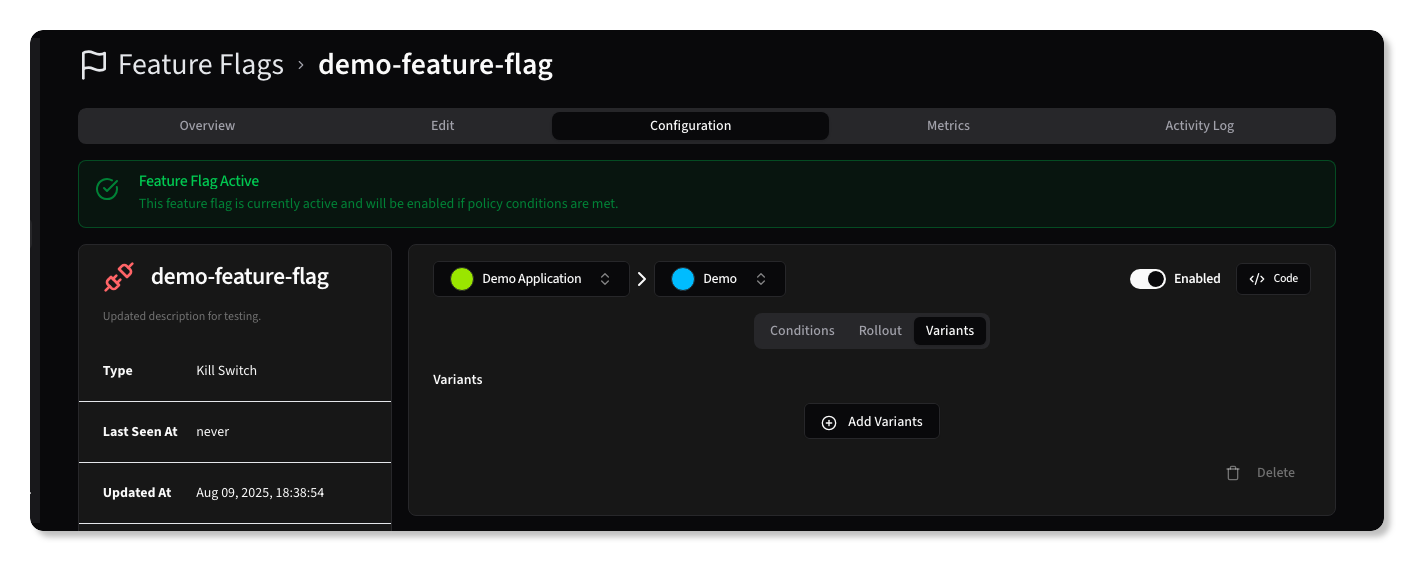Navigate to Feature Flags breadcrumb link

[201, 65]
